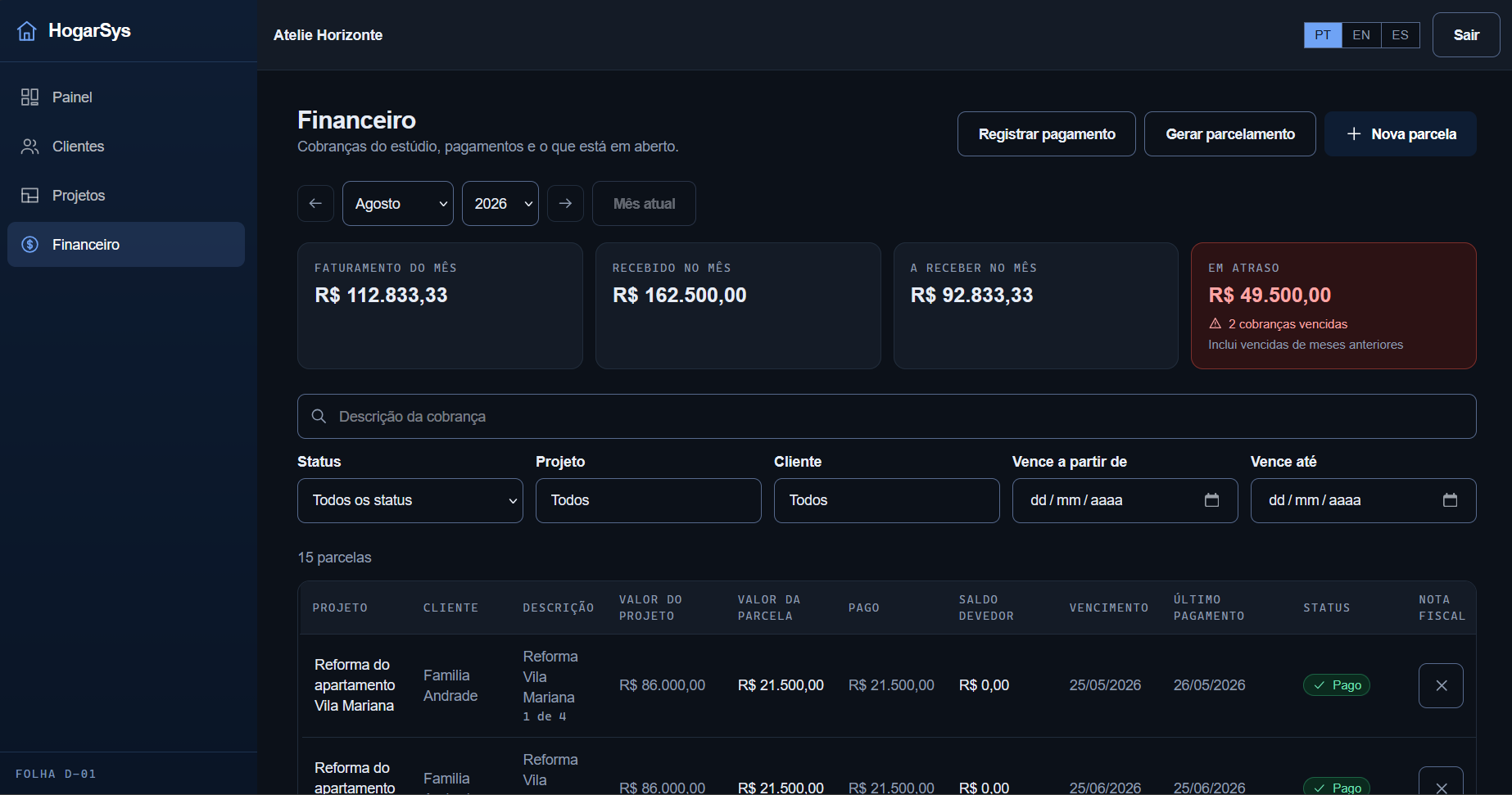1512x795 pixels.
Task: Switch language to EN
Action: coord(1361,35)
